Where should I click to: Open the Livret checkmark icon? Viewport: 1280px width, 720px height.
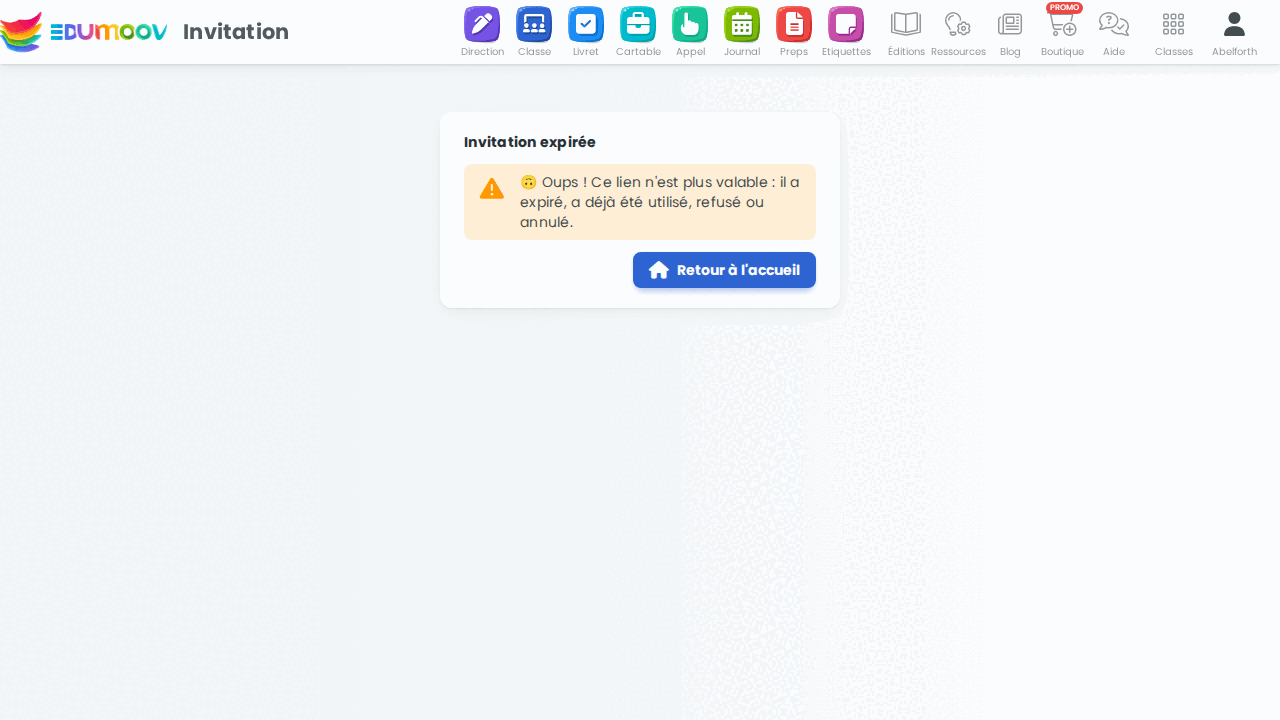(x=586, y=24)
